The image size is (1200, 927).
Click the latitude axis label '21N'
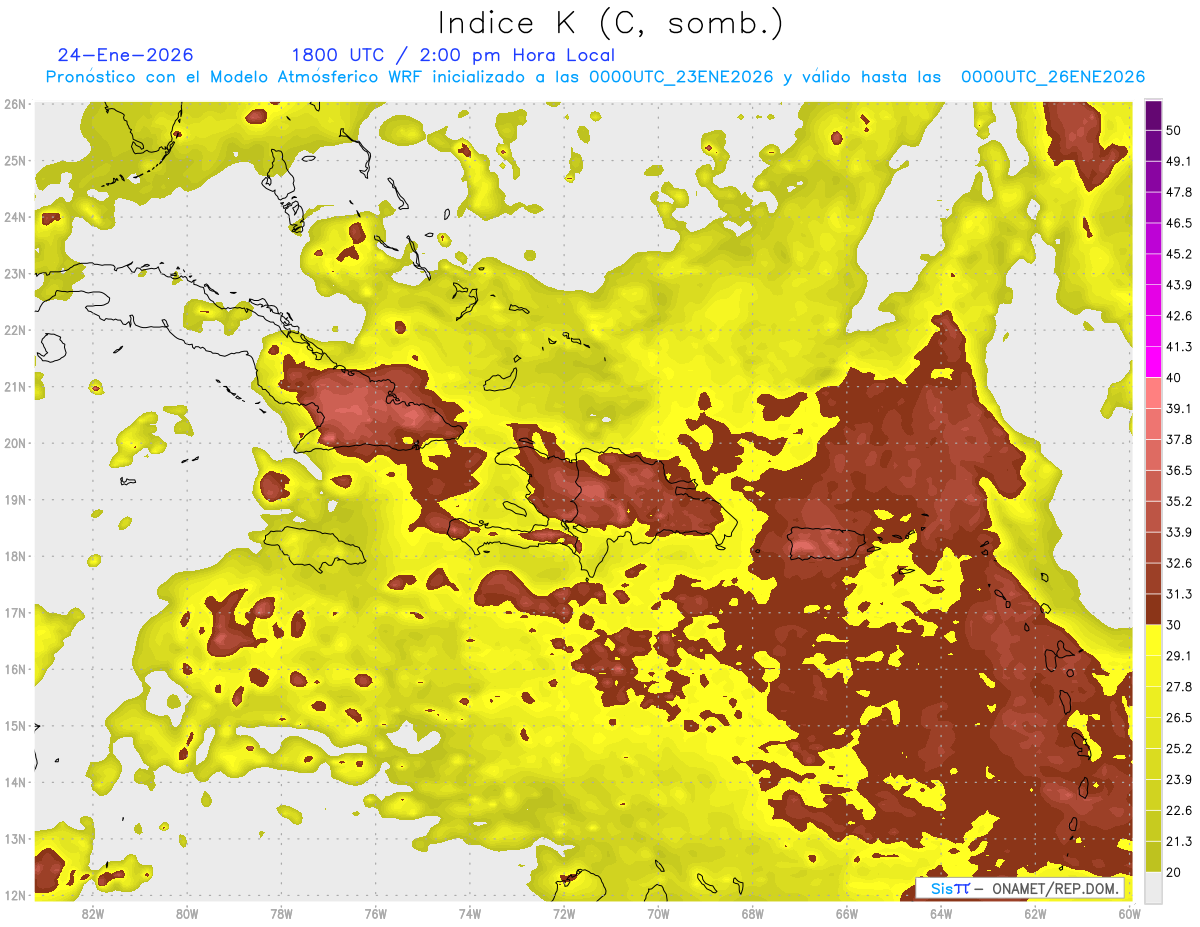[15, 387]
